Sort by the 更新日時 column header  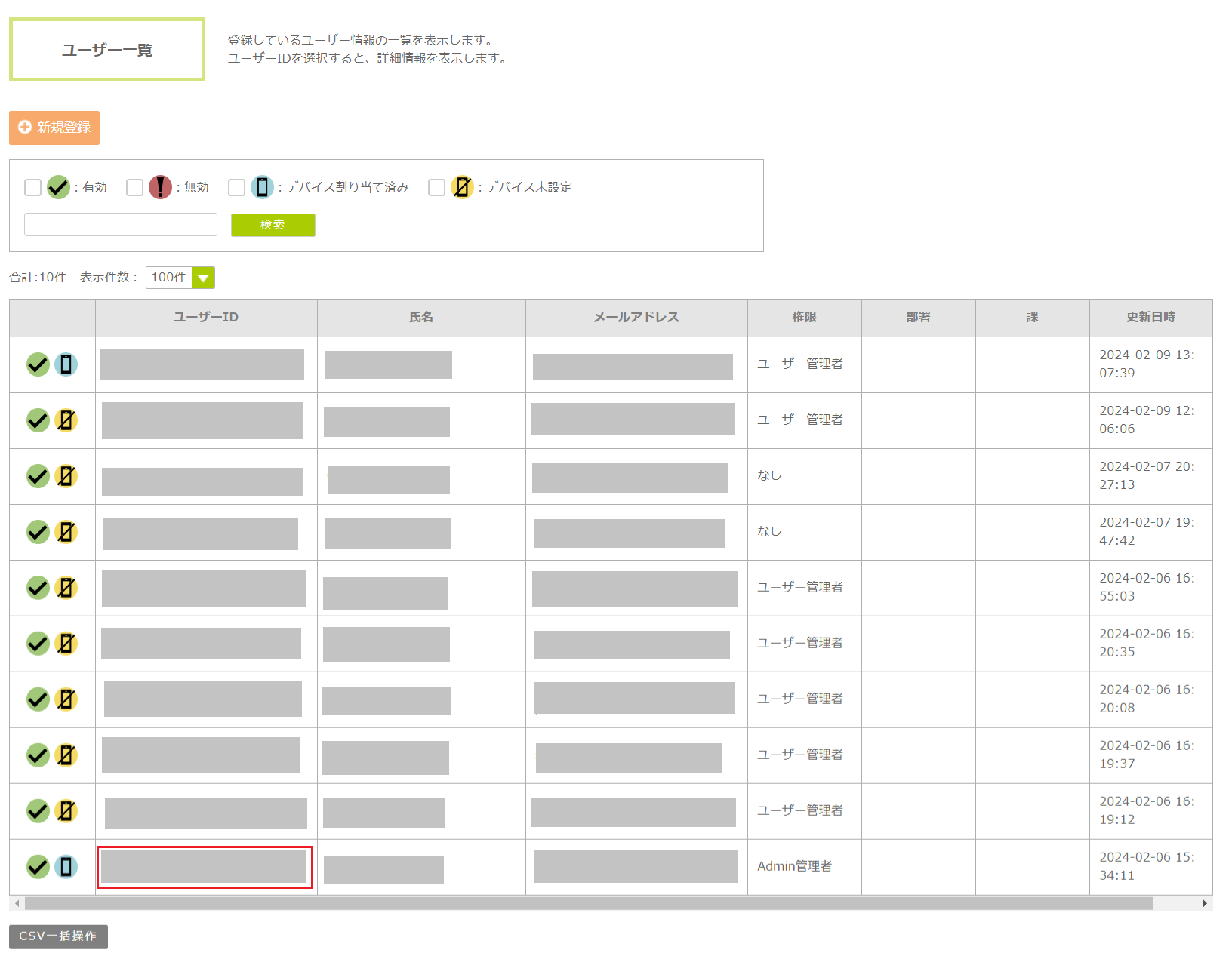click(x=1150, y=318)
